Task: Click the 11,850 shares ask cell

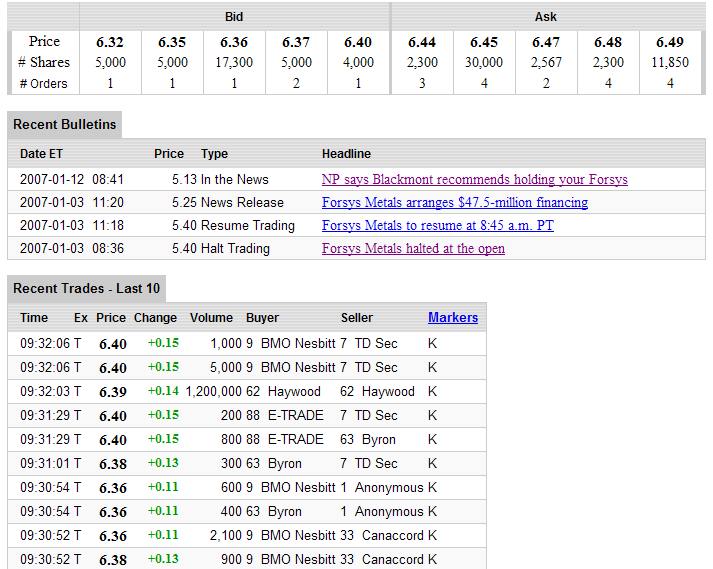Action: coord(670,62)
